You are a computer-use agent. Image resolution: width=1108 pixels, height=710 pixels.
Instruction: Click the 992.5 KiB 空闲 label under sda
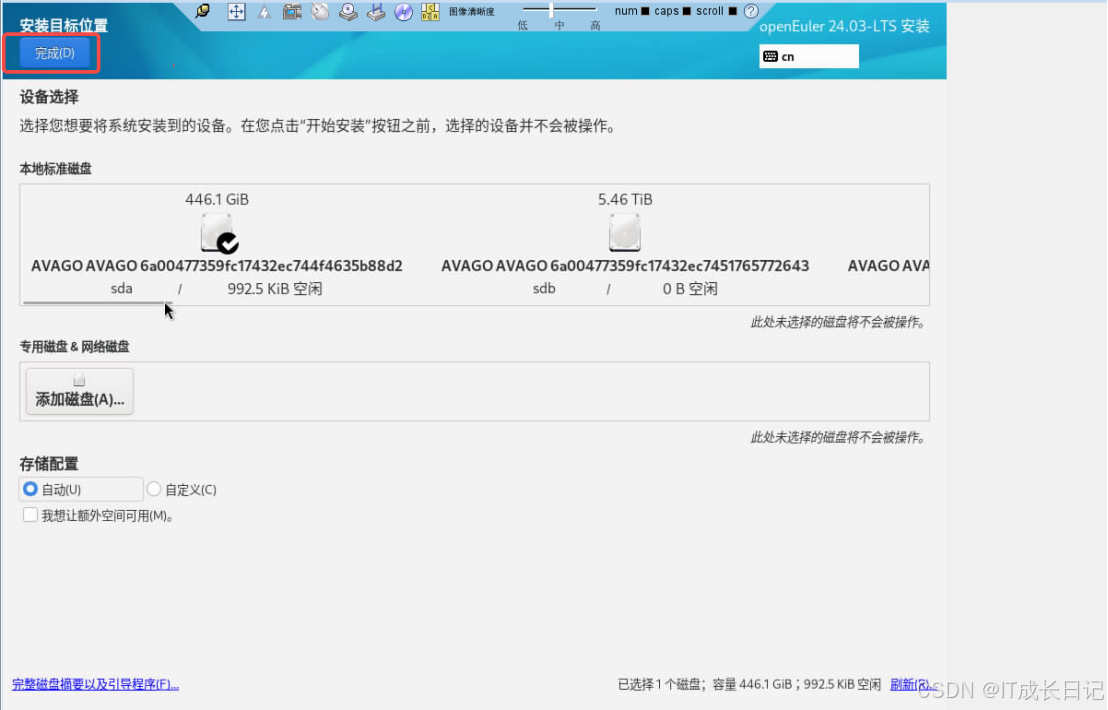[x=274, y=288]
